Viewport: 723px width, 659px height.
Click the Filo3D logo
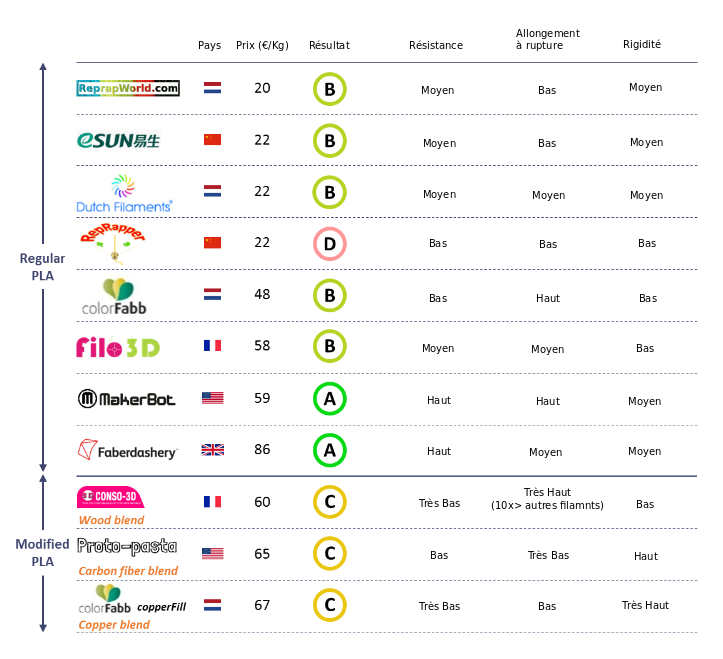coord(118,347)
